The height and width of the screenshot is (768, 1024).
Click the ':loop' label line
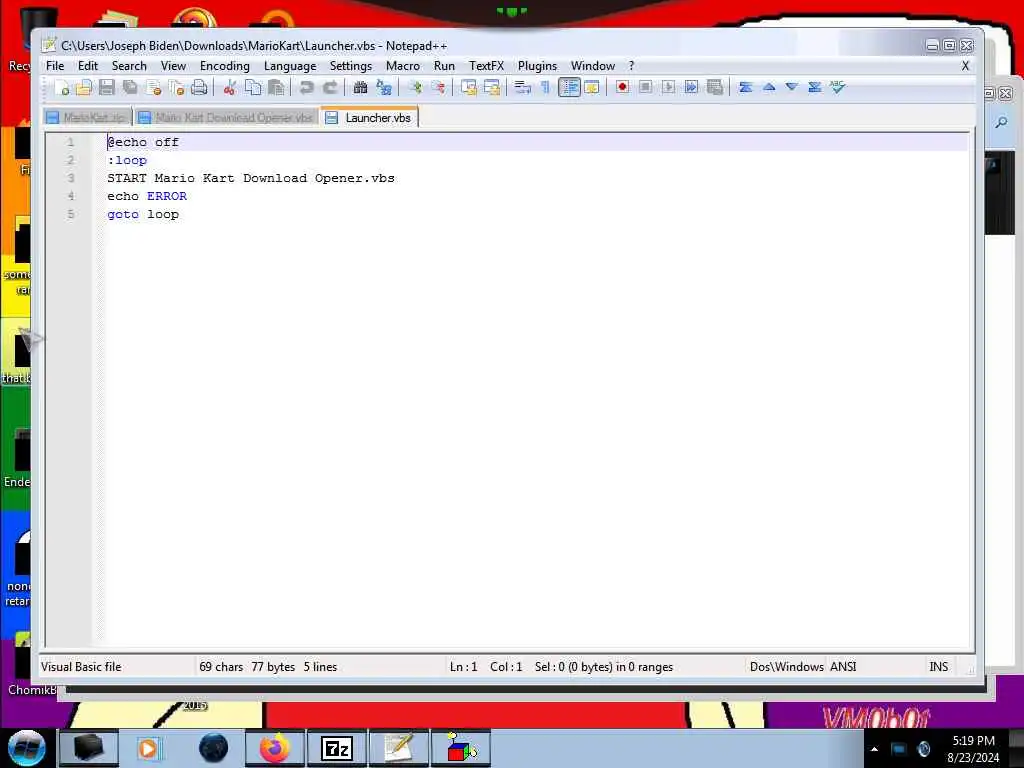[127, 160]
